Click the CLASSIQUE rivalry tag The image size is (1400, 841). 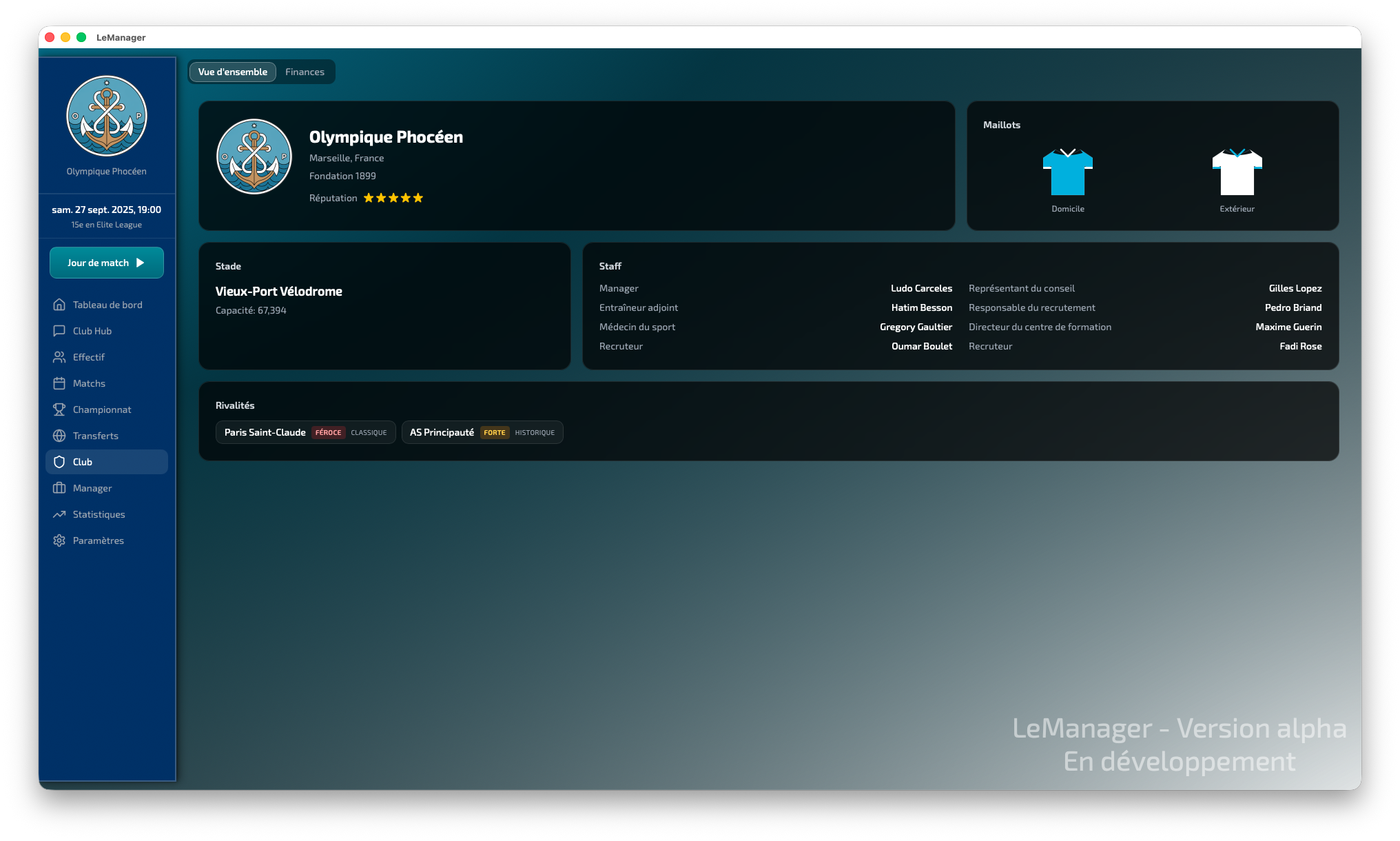pos(369,433)
